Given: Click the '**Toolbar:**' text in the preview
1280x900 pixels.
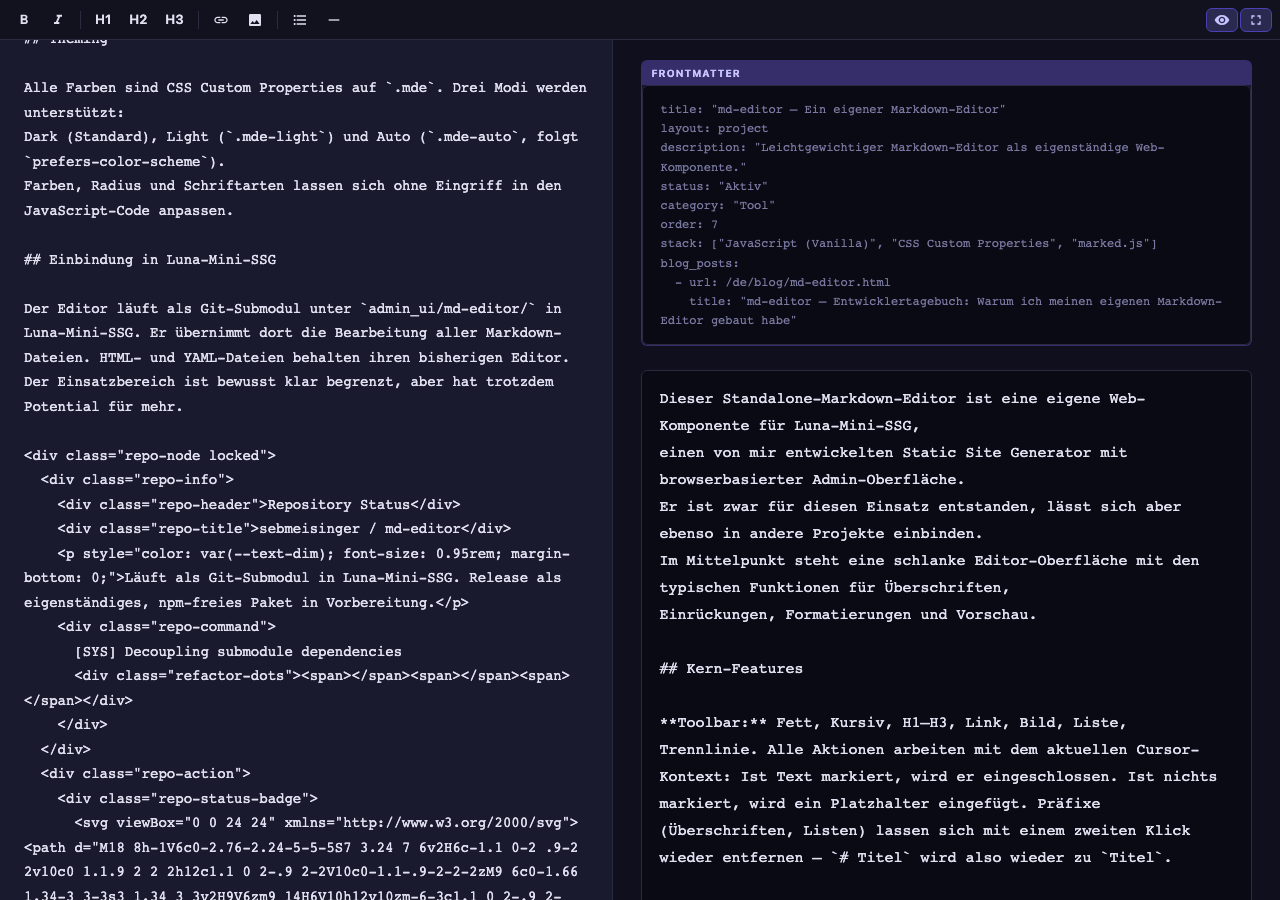Looking at the screenshot, I should [713, 723].
